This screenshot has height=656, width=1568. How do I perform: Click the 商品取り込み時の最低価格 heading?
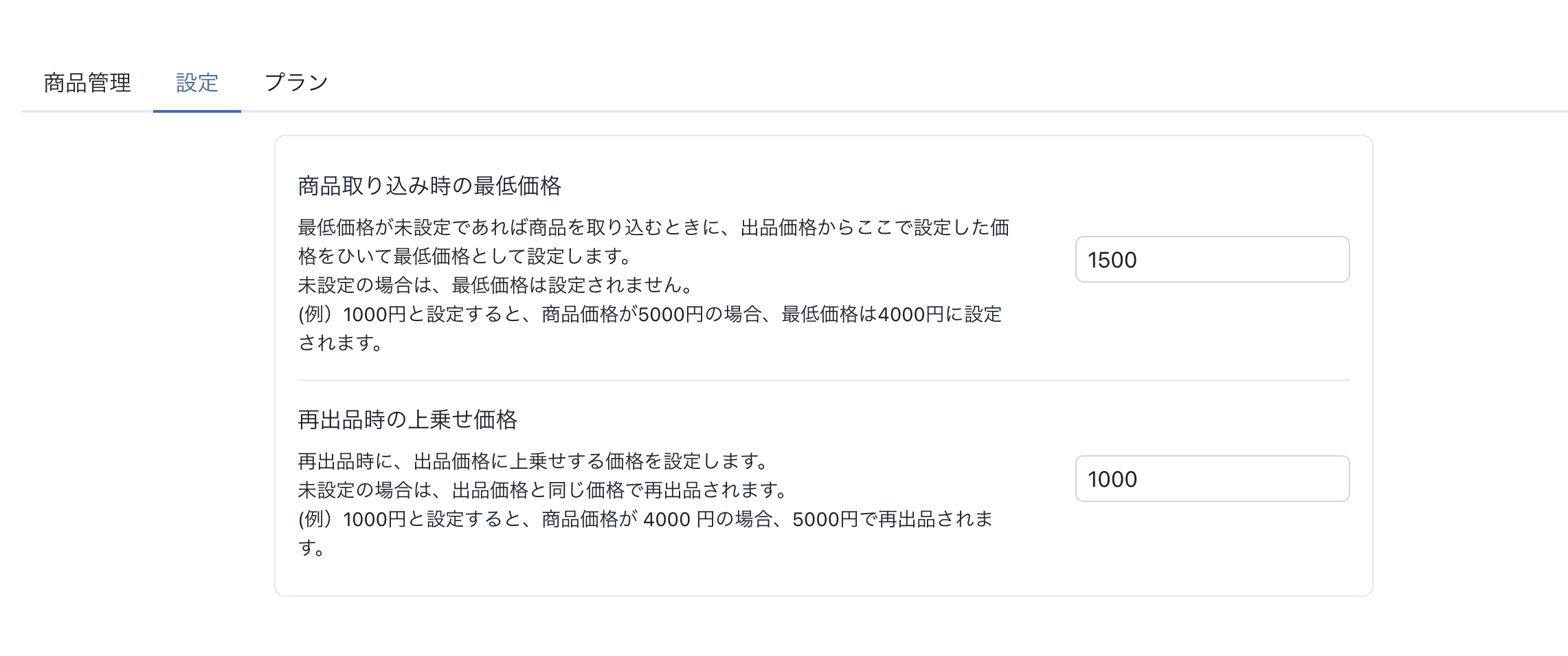tap(429, 186)
